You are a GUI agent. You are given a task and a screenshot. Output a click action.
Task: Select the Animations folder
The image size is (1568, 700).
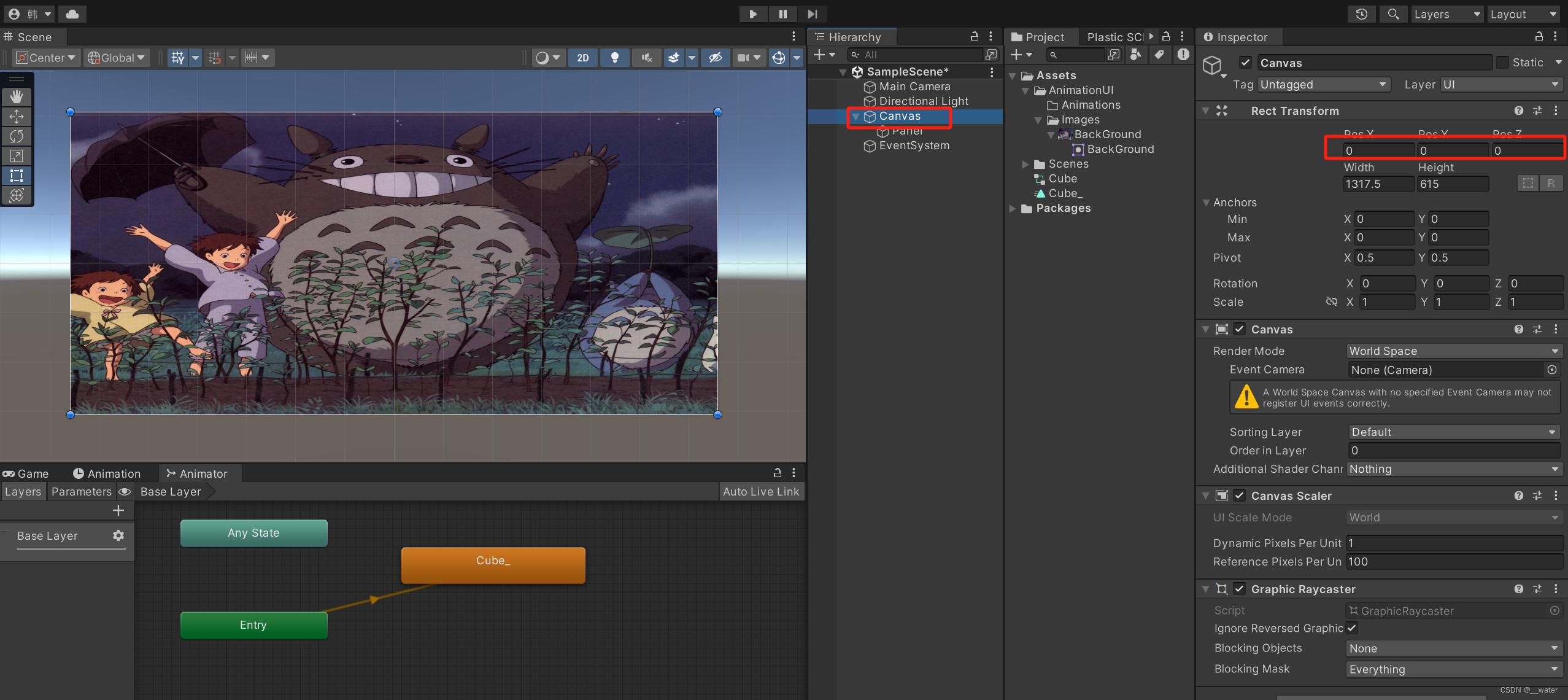coord(1090,105)
